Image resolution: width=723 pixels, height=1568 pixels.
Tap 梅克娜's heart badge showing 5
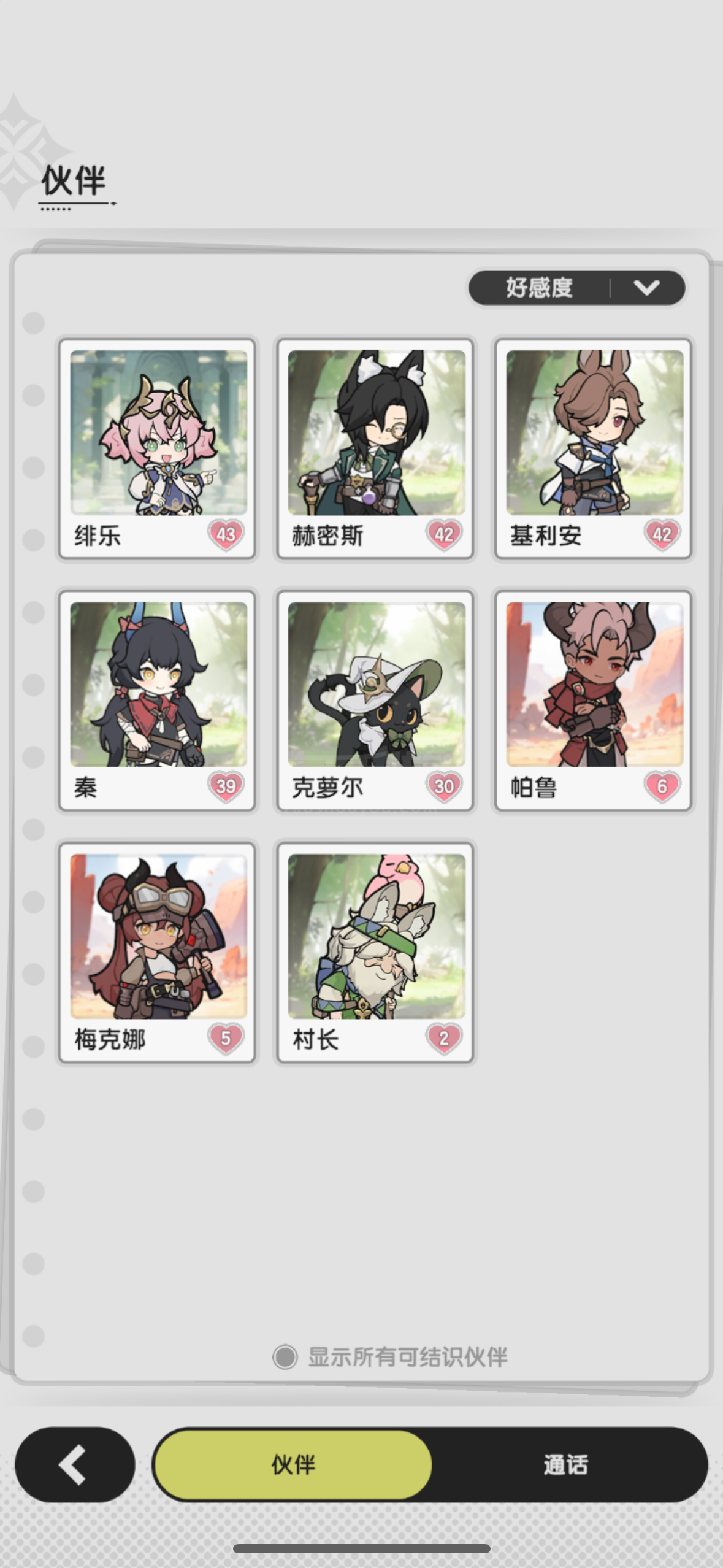226,1039
